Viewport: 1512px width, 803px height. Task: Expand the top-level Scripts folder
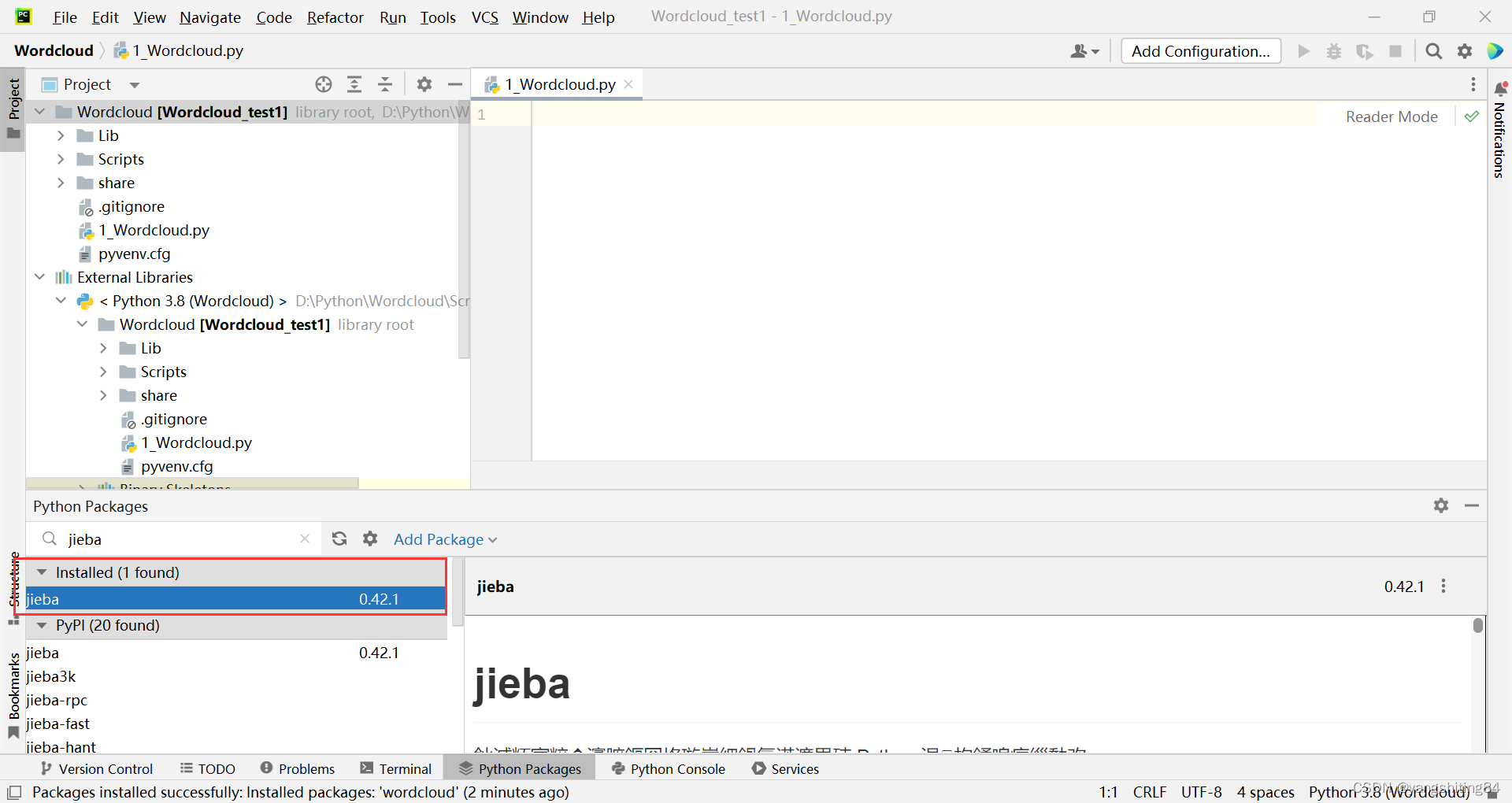(x=61, y=159)
